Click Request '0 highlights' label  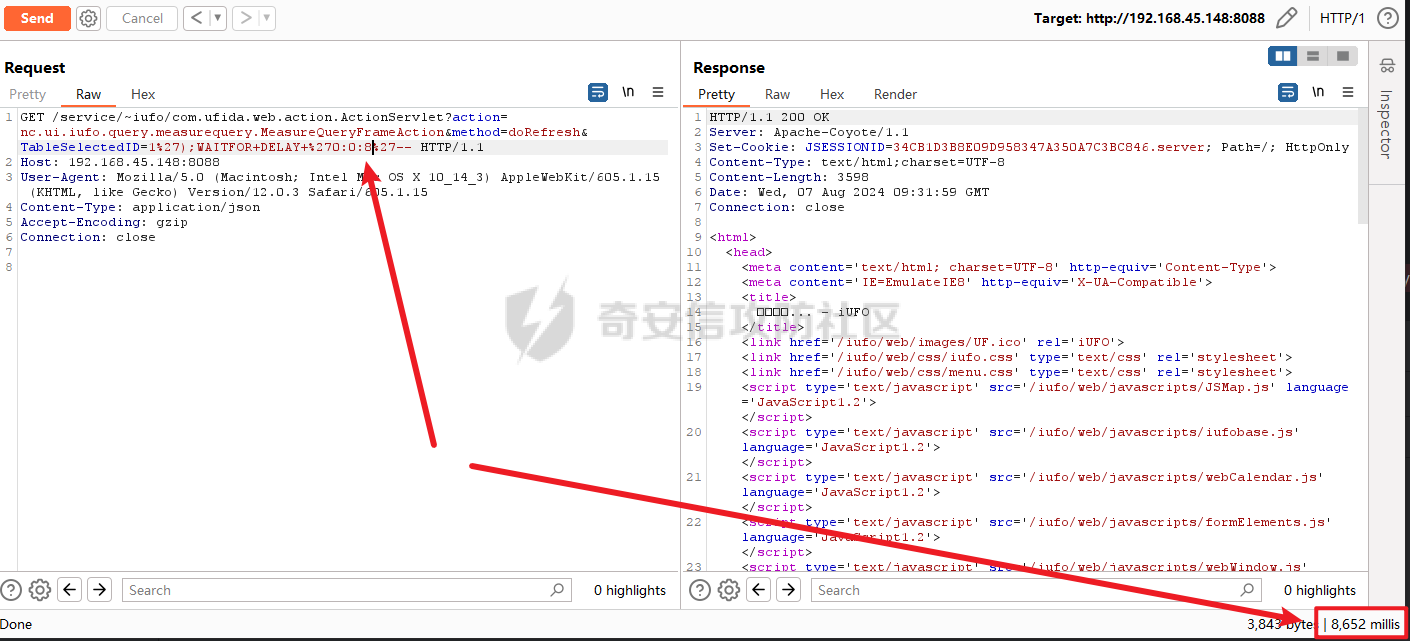pyautogui.click(x=630, y=590)
